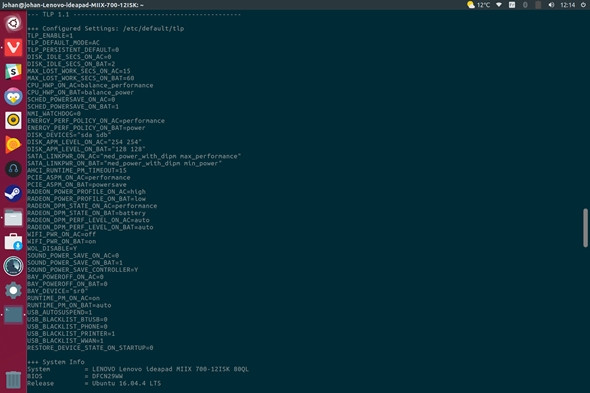
Task: Open the keyboard layout indicator
Action: click(x=512, y=5)
